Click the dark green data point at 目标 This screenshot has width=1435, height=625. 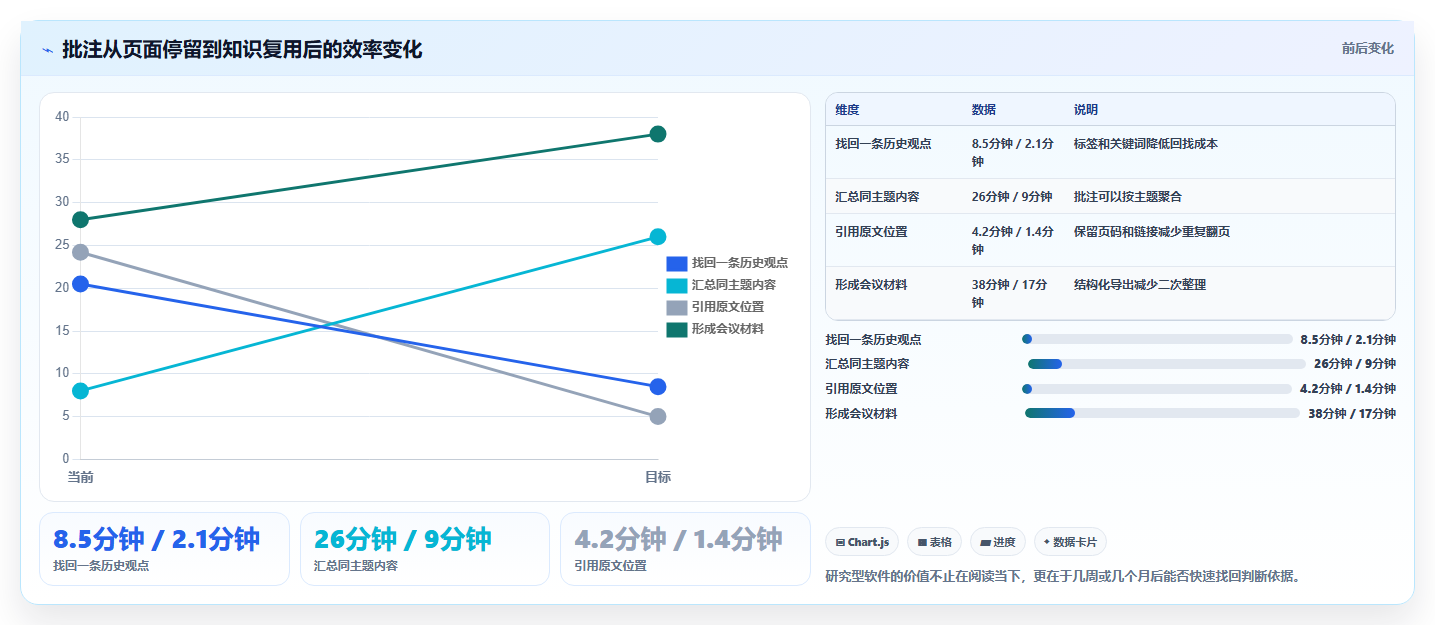[658, 134]
